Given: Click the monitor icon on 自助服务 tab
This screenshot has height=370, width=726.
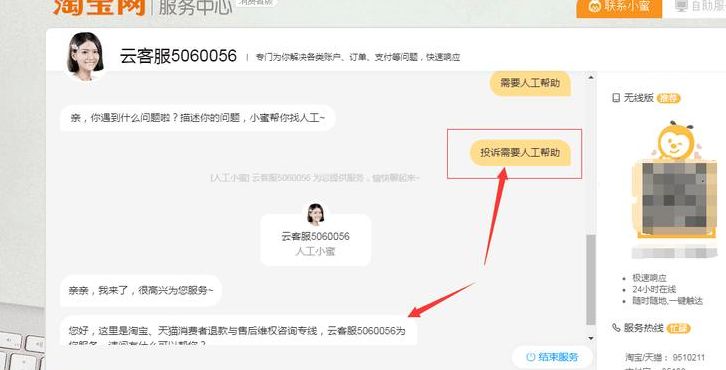Looking at the screenshot, I should pos(682,6).
